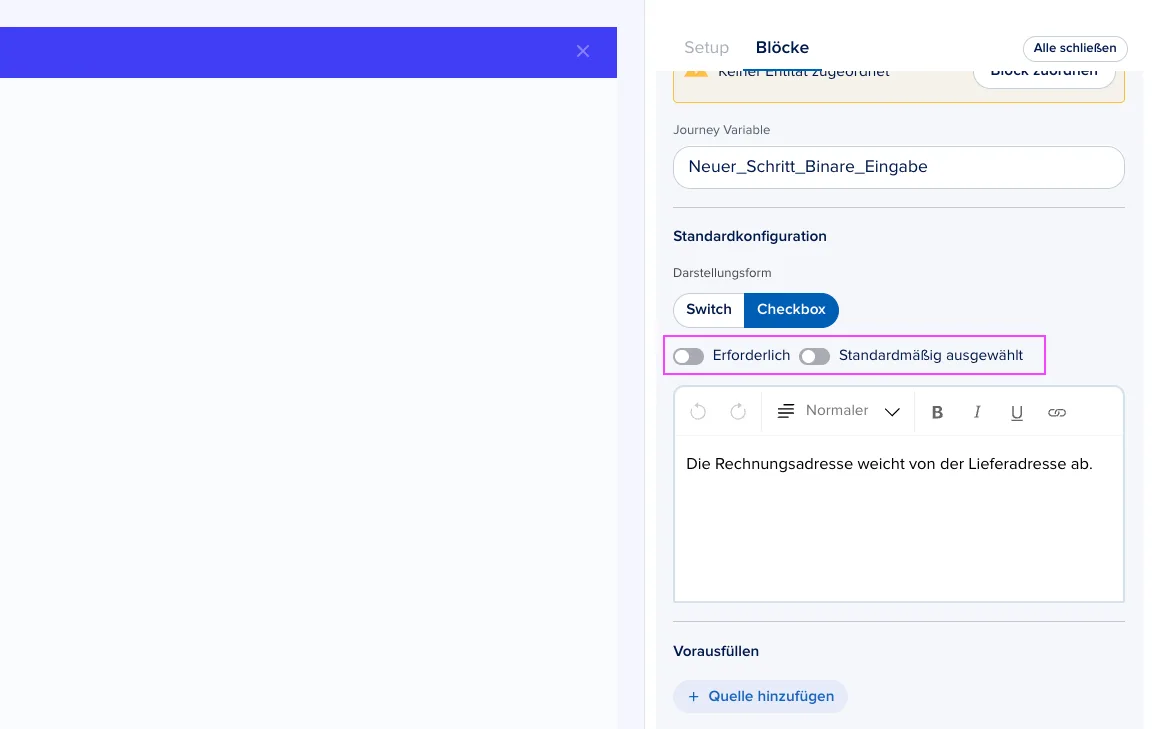Click the Darstellungsform label
1152x729 pixels.
[721, 273]
